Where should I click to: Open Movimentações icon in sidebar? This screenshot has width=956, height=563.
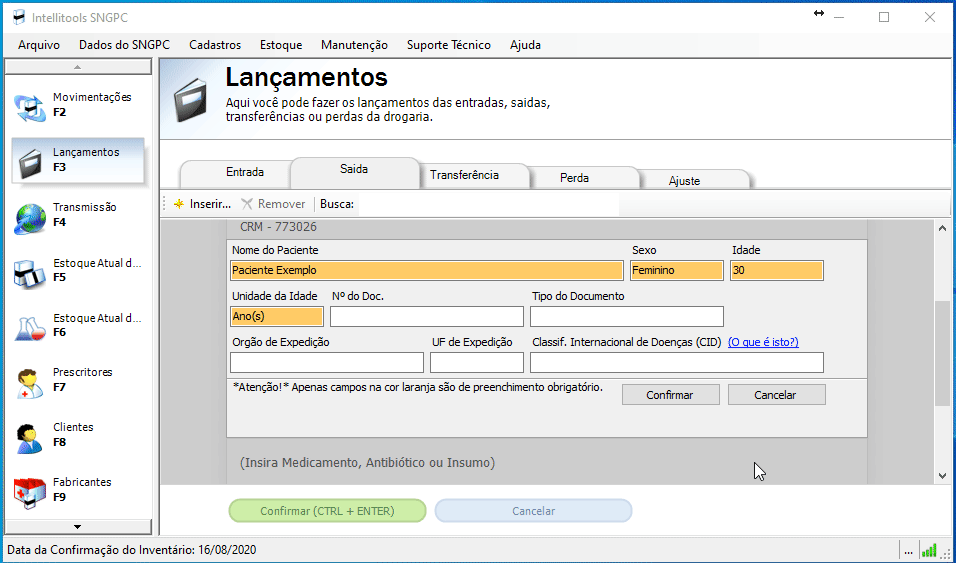coord(30,110)
